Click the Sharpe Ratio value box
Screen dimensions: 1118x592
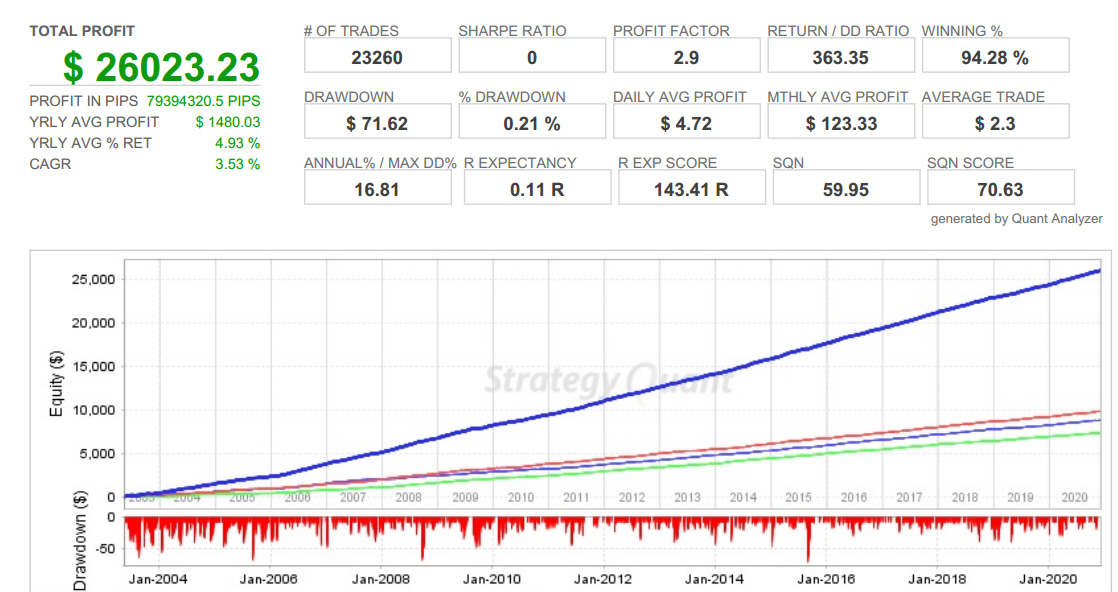[532, 57]
